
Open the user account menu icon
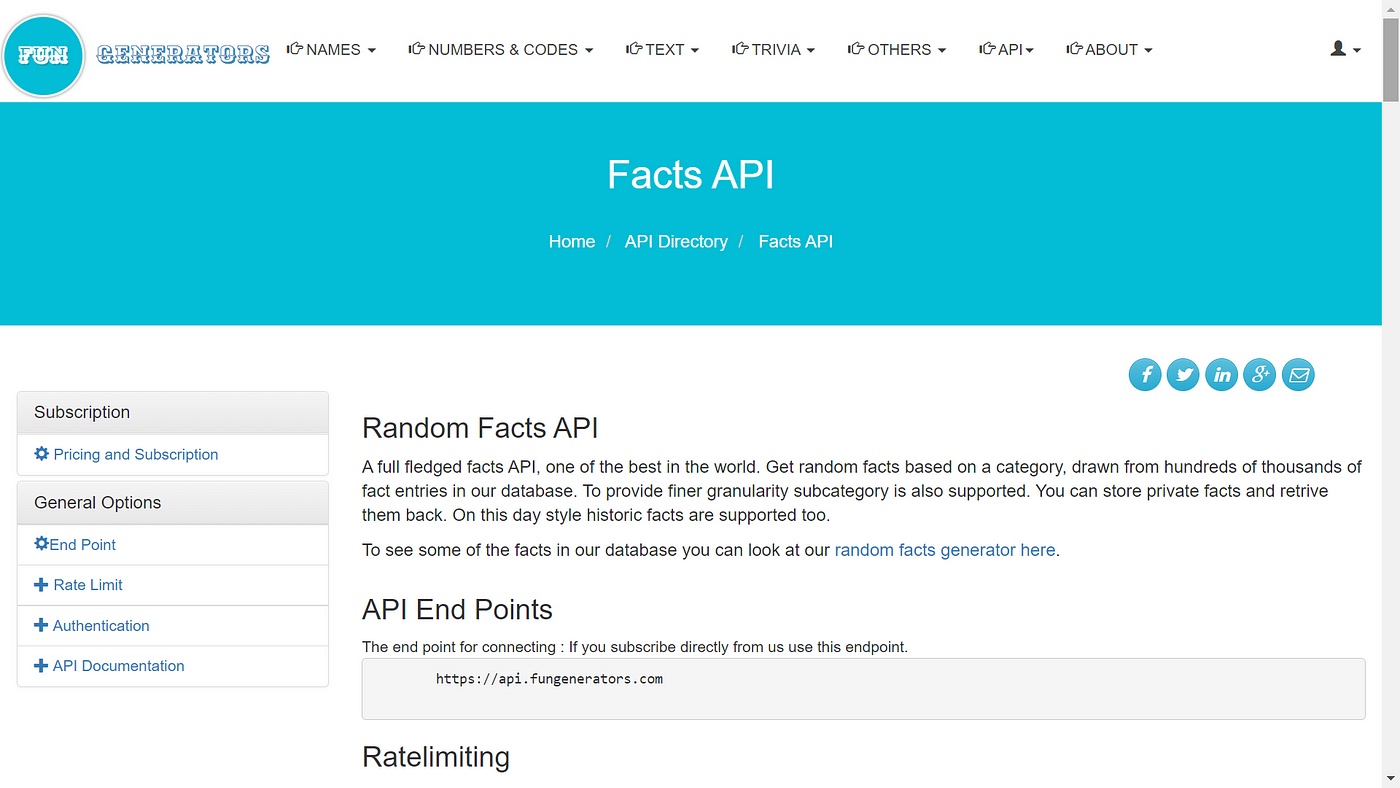(x=1345, y=49)
